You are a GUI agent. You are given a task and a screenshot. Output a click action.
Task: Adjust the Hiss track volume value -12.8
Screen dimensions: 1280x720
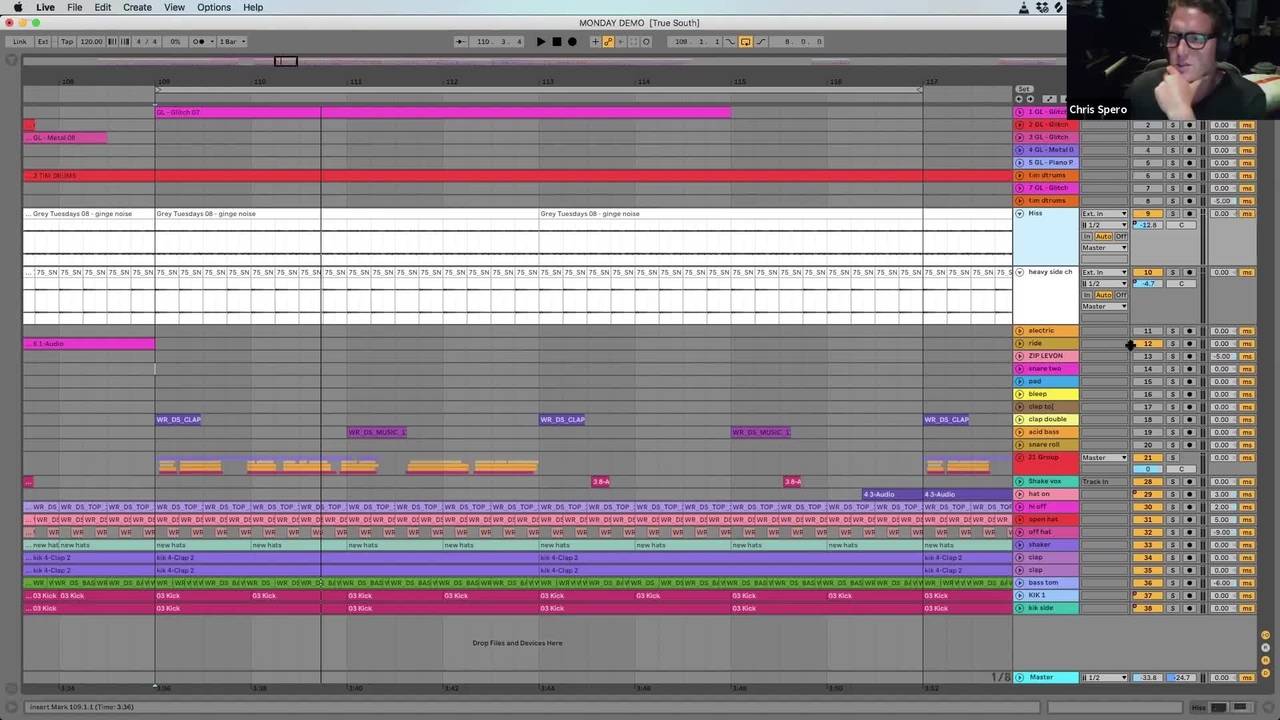(1148, 225)
